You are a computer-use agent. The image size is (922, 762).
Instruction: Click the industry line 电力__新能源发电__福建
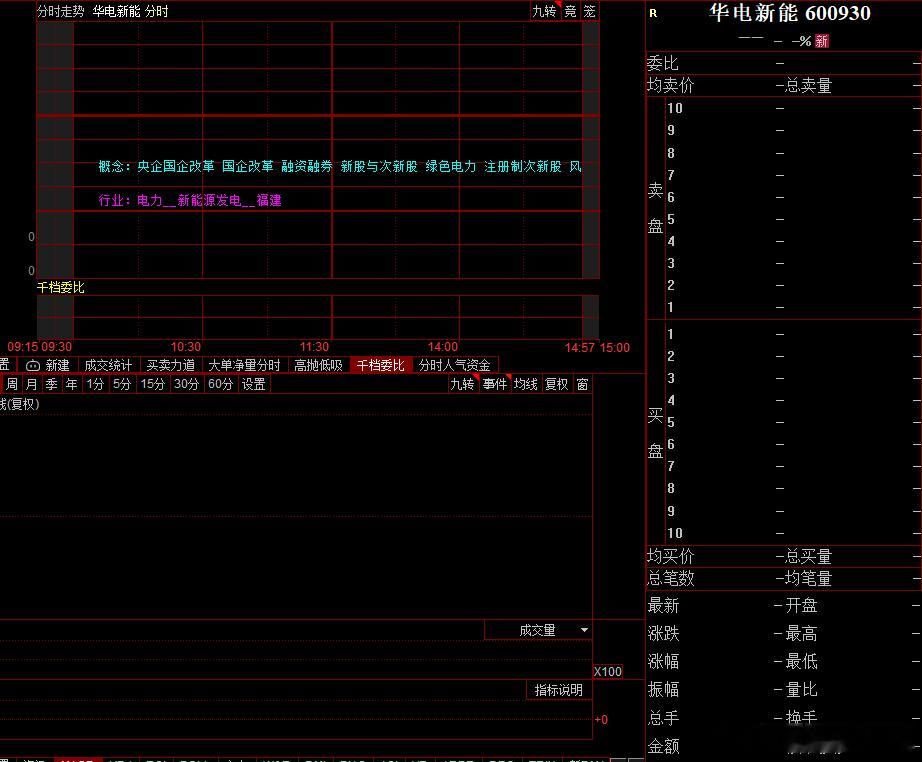pyautogui.click(x=209, y=200)
